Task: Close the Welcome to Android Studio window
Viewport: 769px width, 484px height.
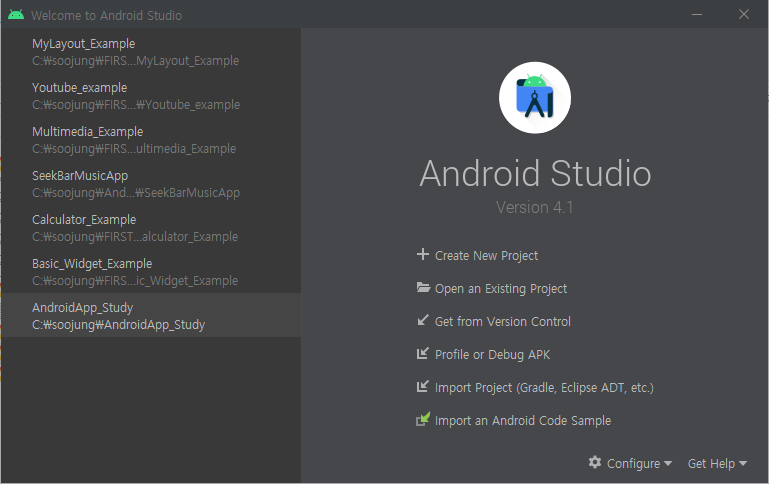Action: (x=743, y=14)
